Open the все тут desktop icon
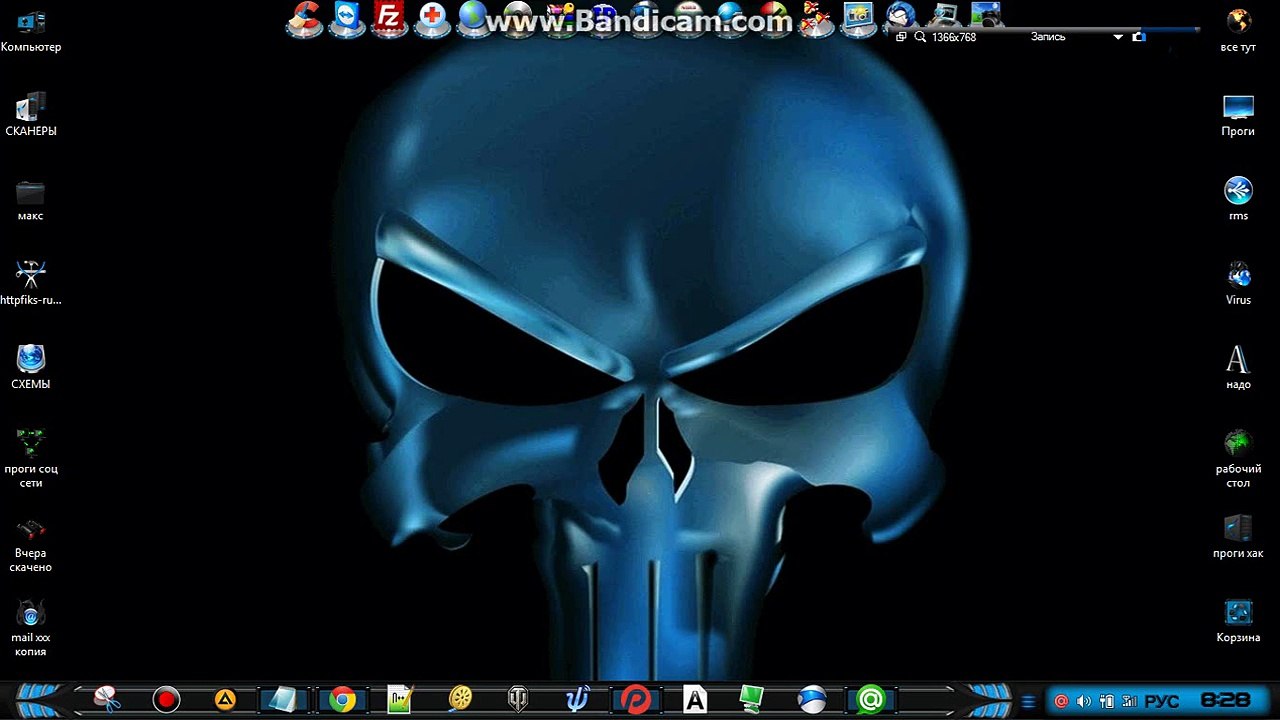The height and width of the screenshot is (720, 1280). [1238, 31]
